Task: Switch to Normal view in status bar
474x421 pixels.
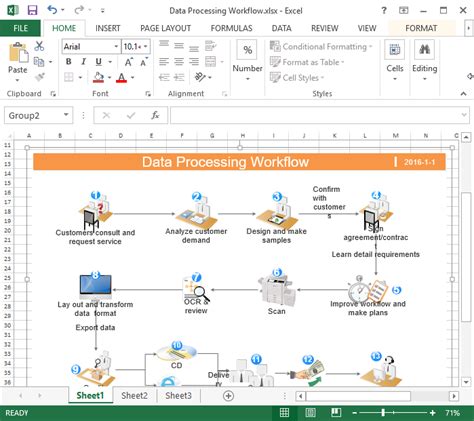Action: [x=284, y=413]
